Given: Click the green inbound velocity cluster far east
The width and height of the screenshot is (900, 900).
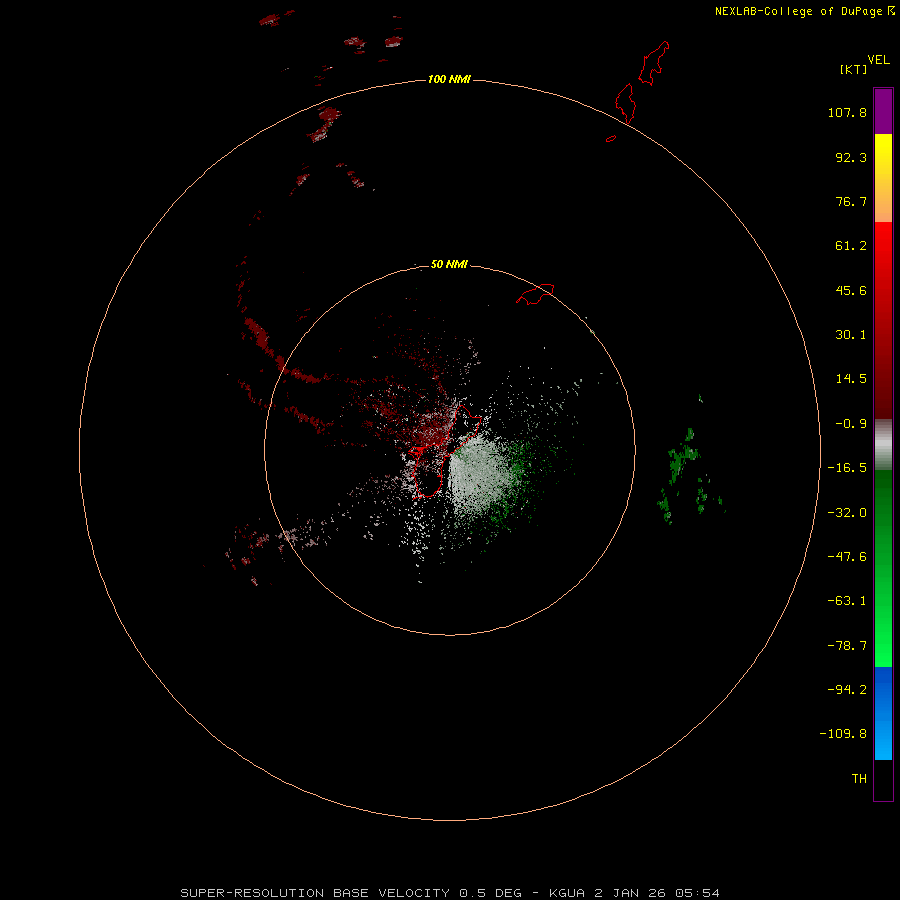Looking at the screenshot, I should pyautogui.click(x=683, y=459).
